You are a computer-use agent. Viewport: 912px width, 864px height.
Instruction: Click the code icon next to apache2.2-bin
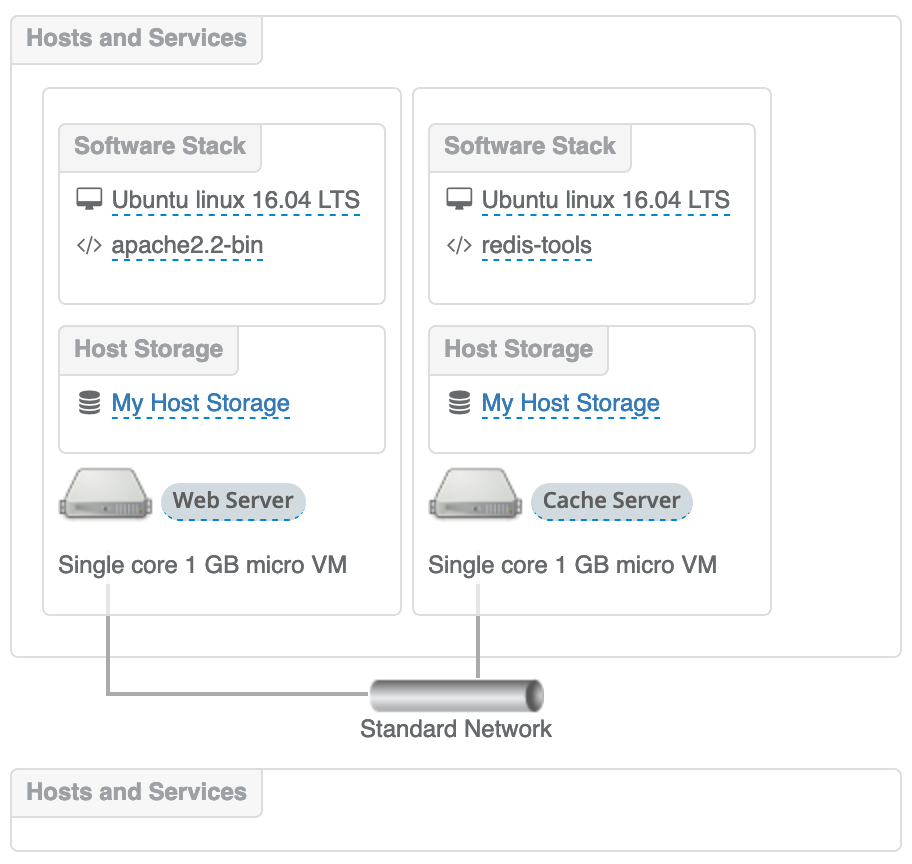click(x=89, y=246)
